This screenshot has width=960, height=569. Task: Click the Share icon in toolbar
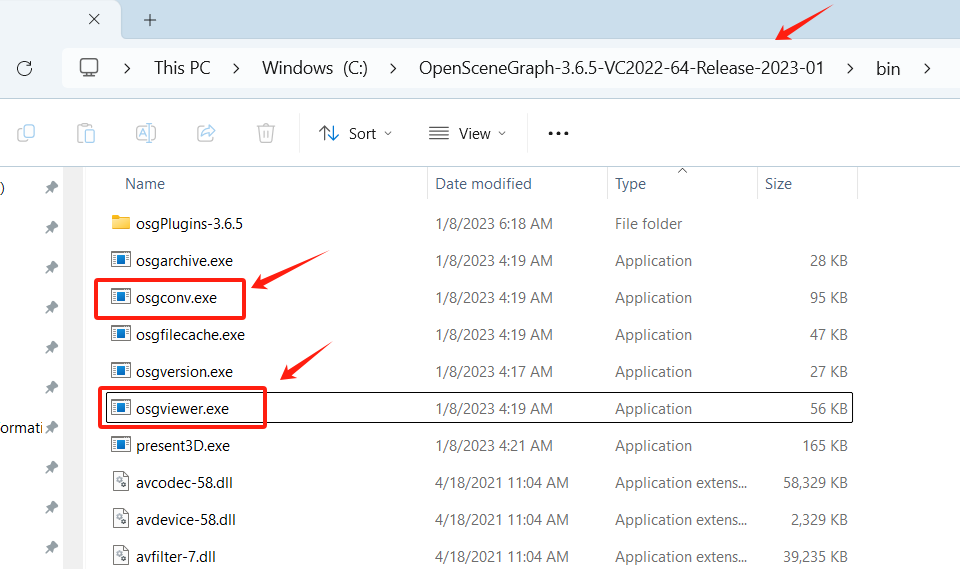(206, 133)
